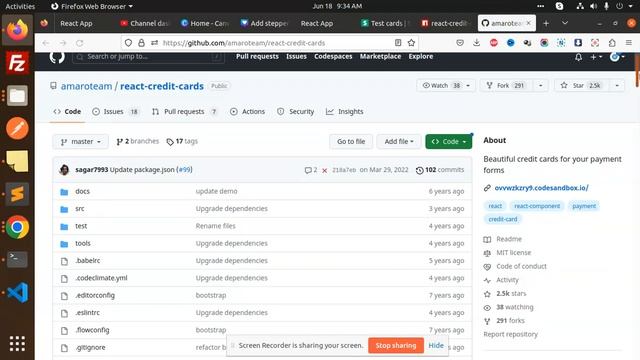The image size is (640, 360).
Task: Click failed status X icon on commit
Action: pyautogui.click(x=324, y=171)
